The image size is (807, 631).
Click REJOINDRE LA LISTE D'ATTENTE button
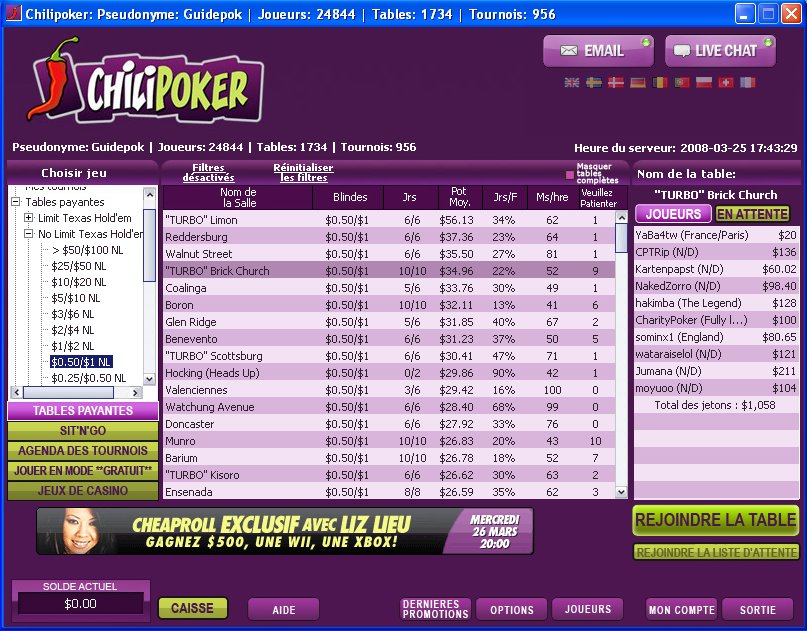pos(716,552)
